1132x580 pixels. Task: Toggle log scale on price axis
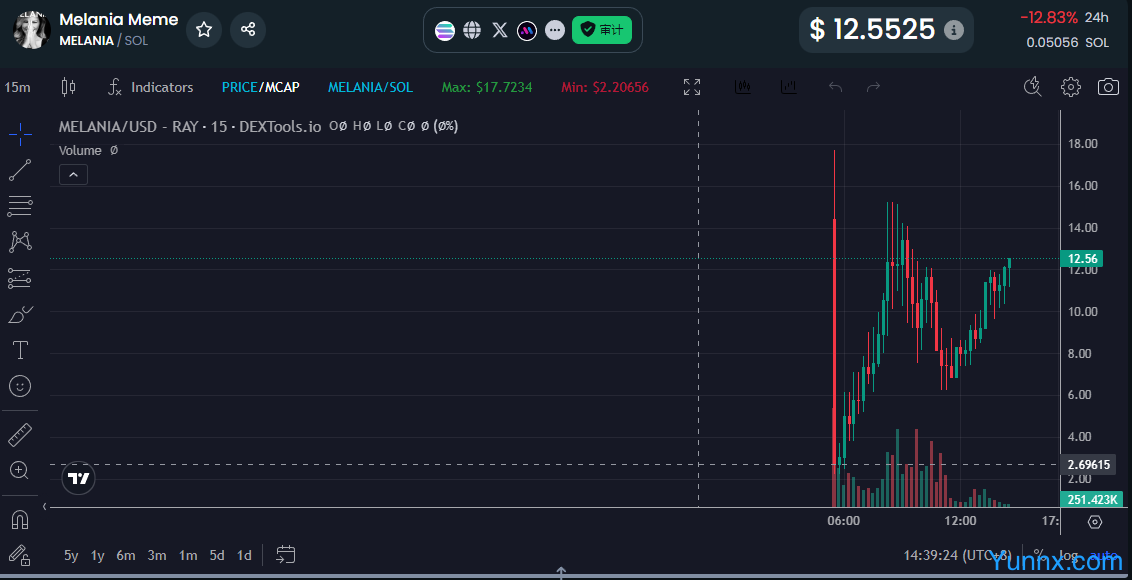(x=1070, y=554)
